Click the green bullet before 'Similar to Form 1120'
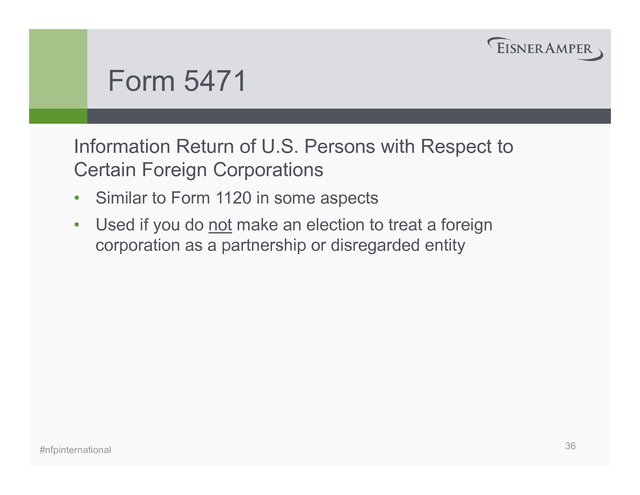 79,198
